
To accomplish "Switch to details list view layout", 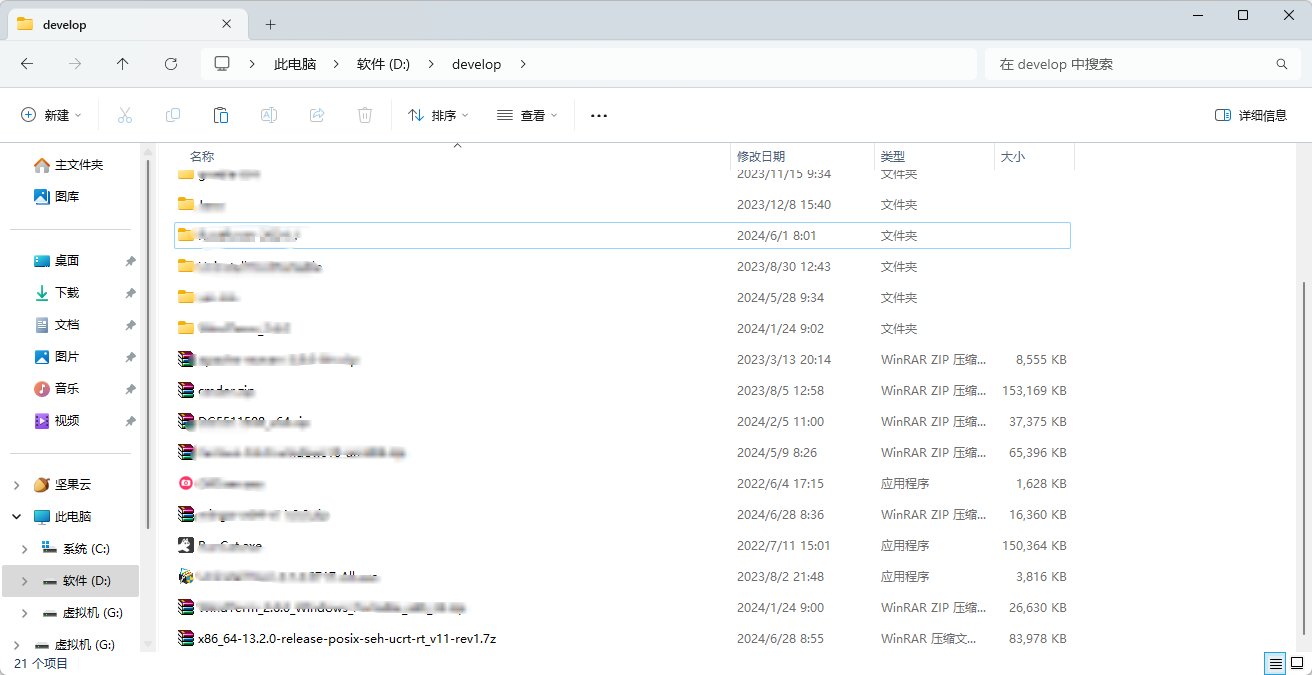I will pos(1275,663).
